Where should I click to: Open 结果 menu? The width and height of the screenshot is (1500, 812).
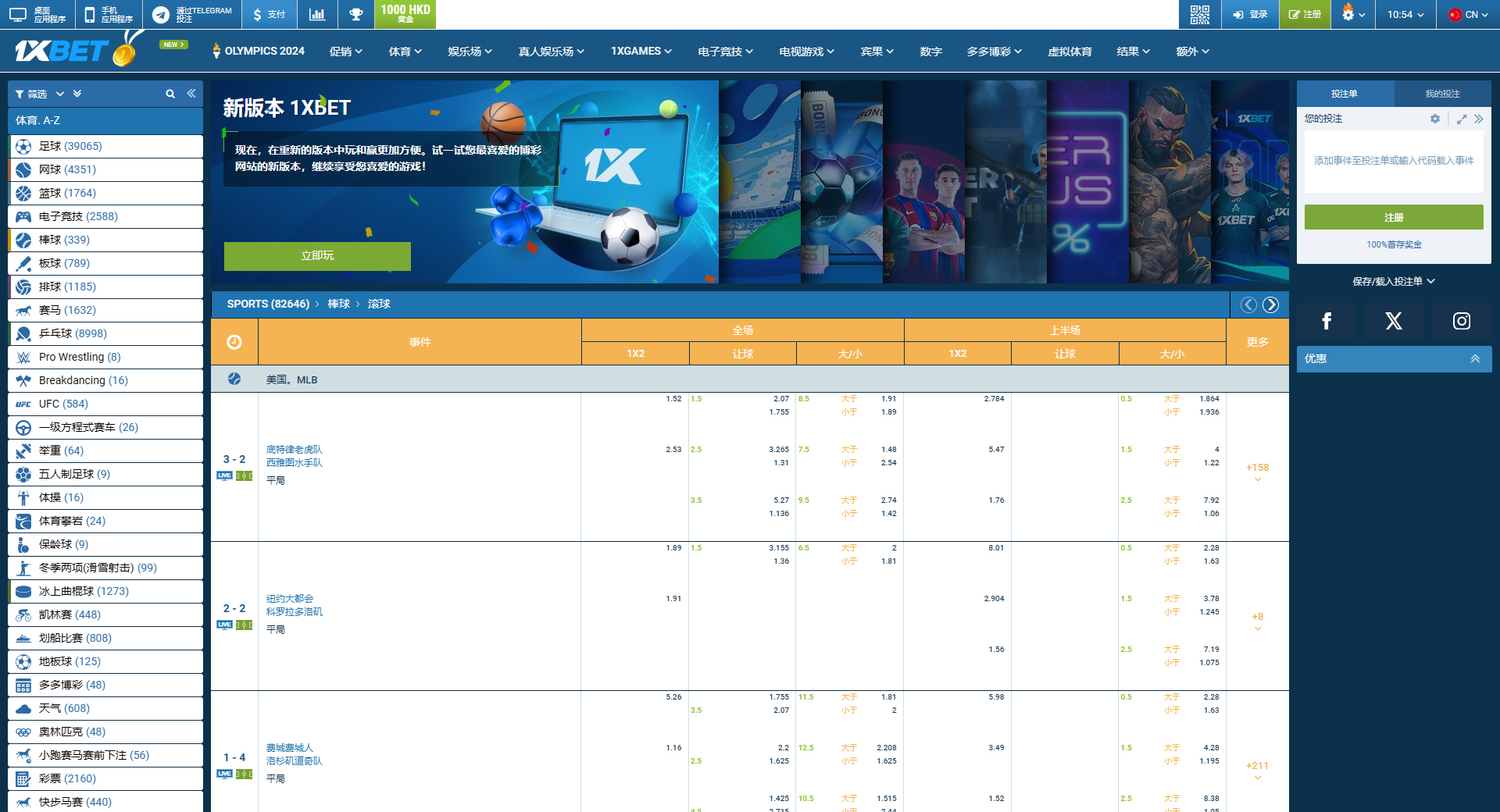[x=1133, y=52]
